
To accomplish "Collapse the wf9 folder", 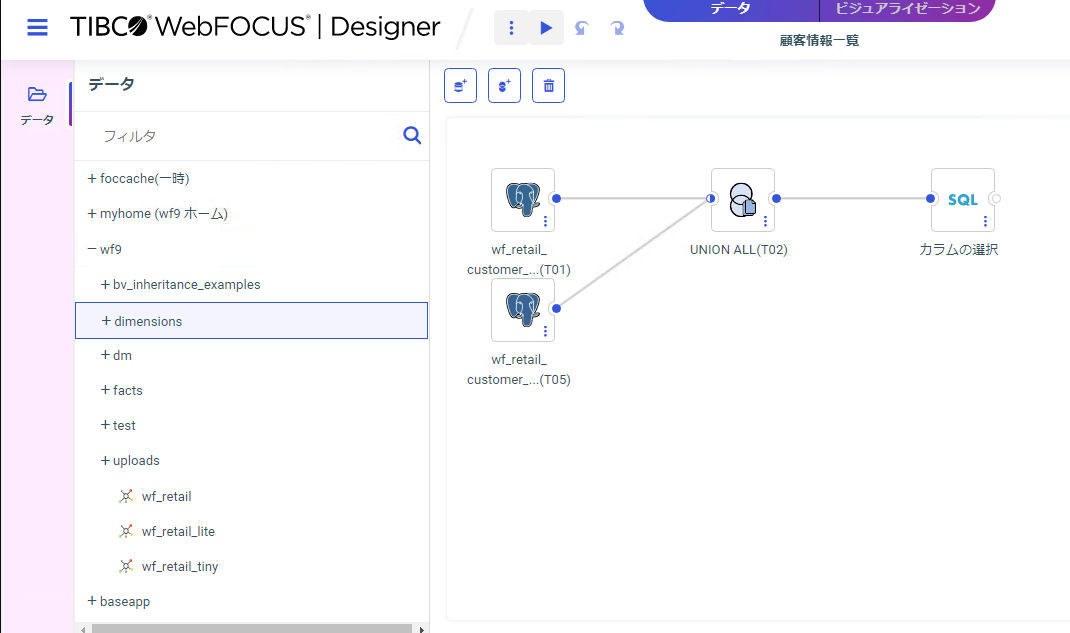I will tap(91, 249).
